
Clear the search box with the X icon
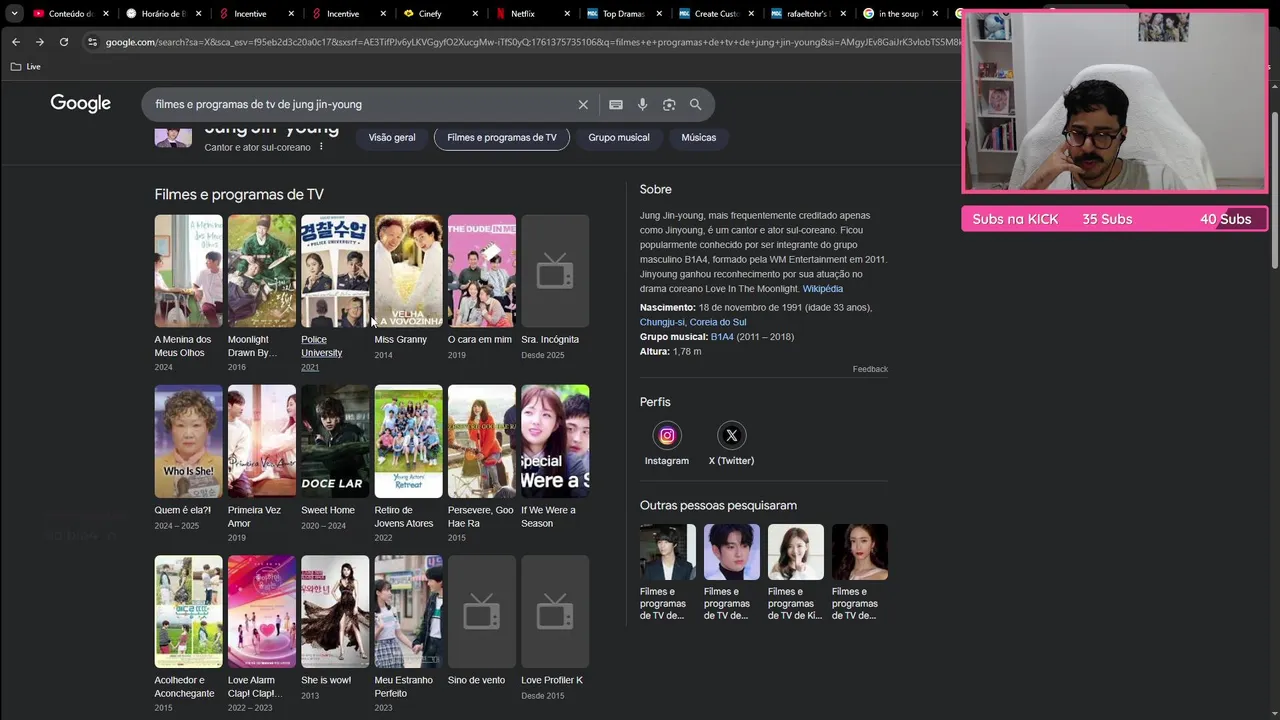[583, 104]
